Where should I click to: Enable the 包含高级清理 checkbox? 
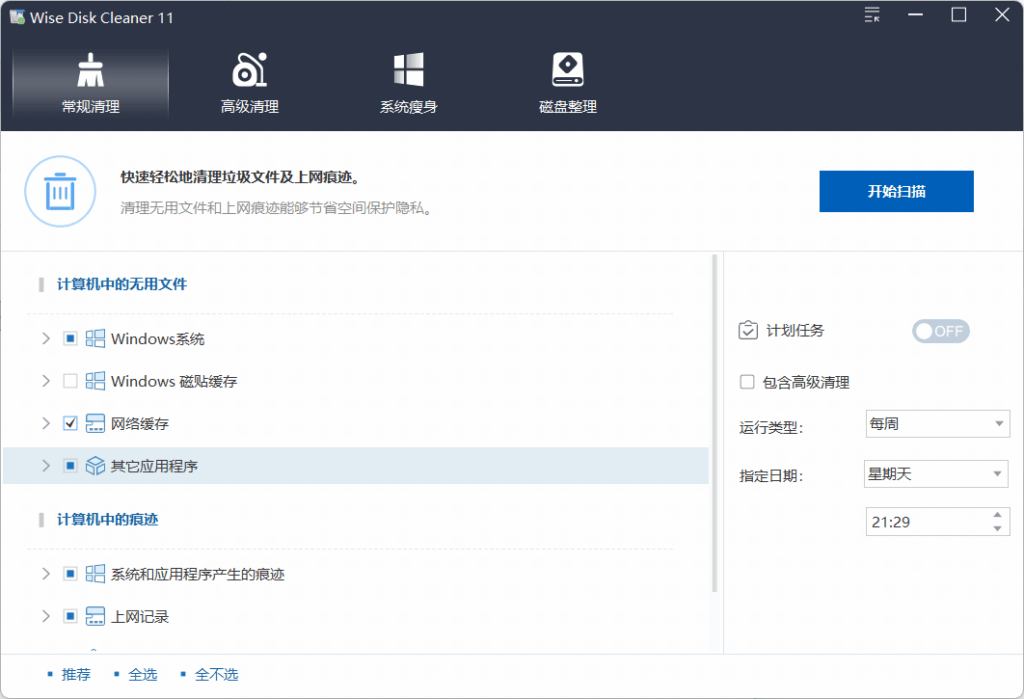click(x=746, y=382)
